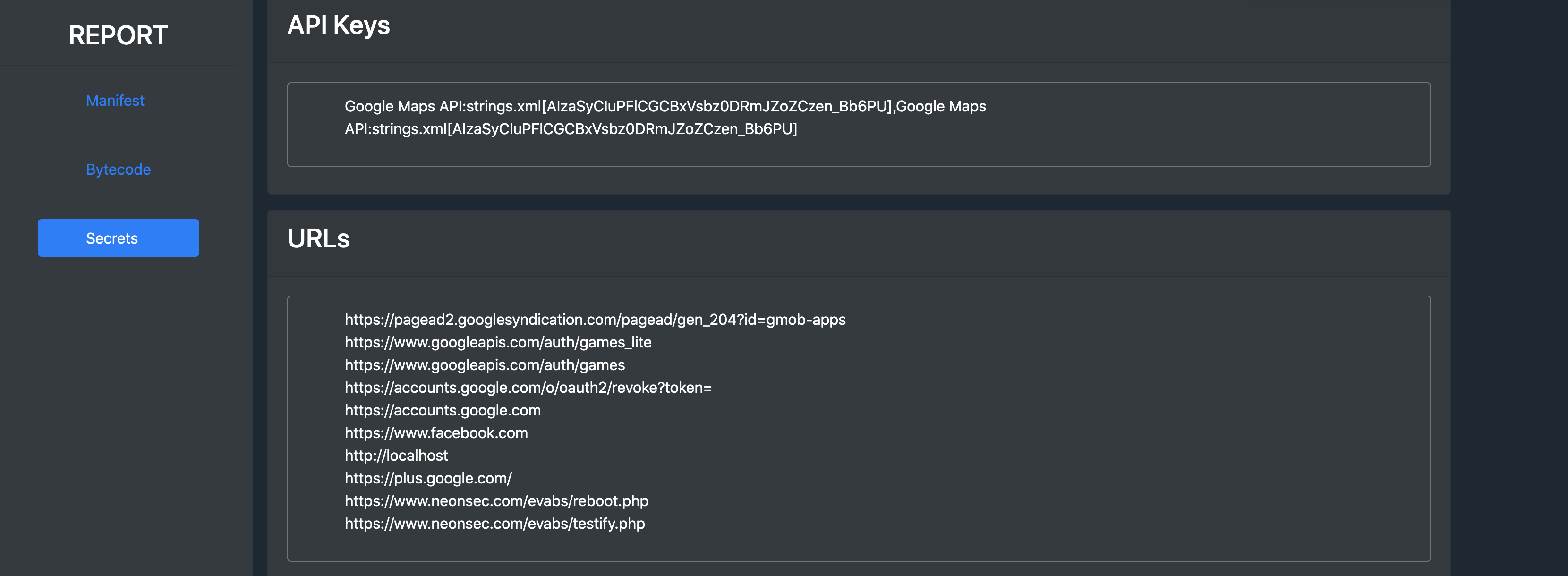
Task: Click the www.facebook.com URL
Action: coord(436,433)
